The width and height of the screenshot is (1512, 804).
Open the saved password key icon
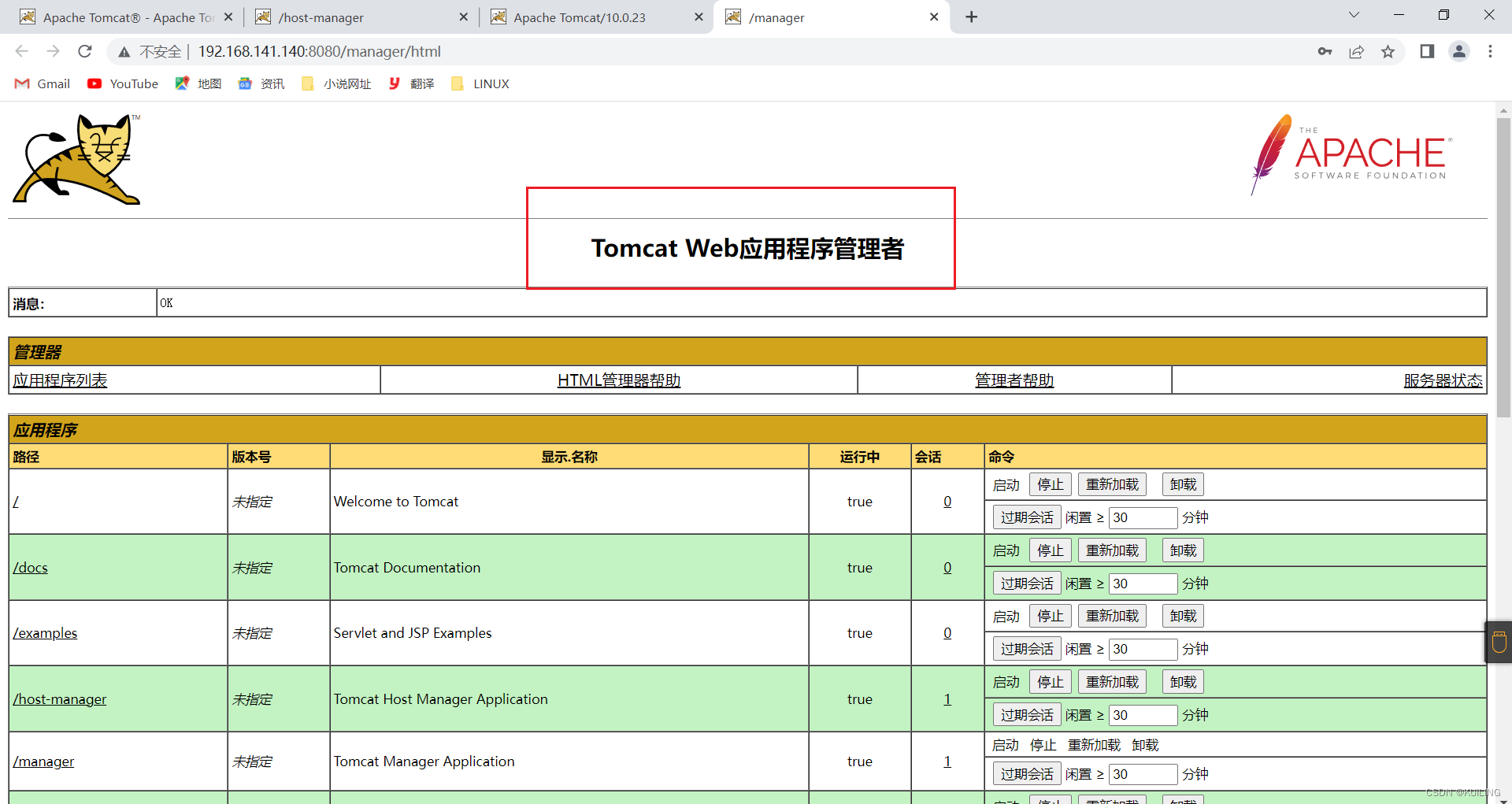tap(1325, 51)
